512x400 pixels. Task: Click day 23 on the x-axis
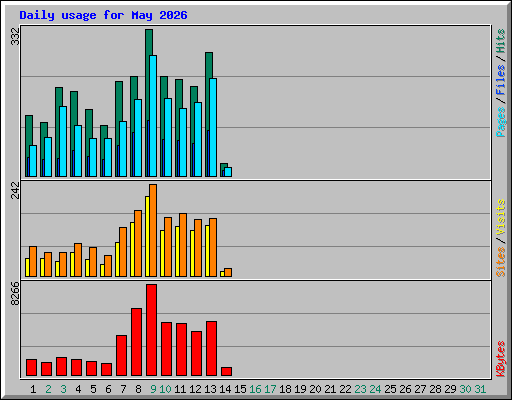point(360,389)
